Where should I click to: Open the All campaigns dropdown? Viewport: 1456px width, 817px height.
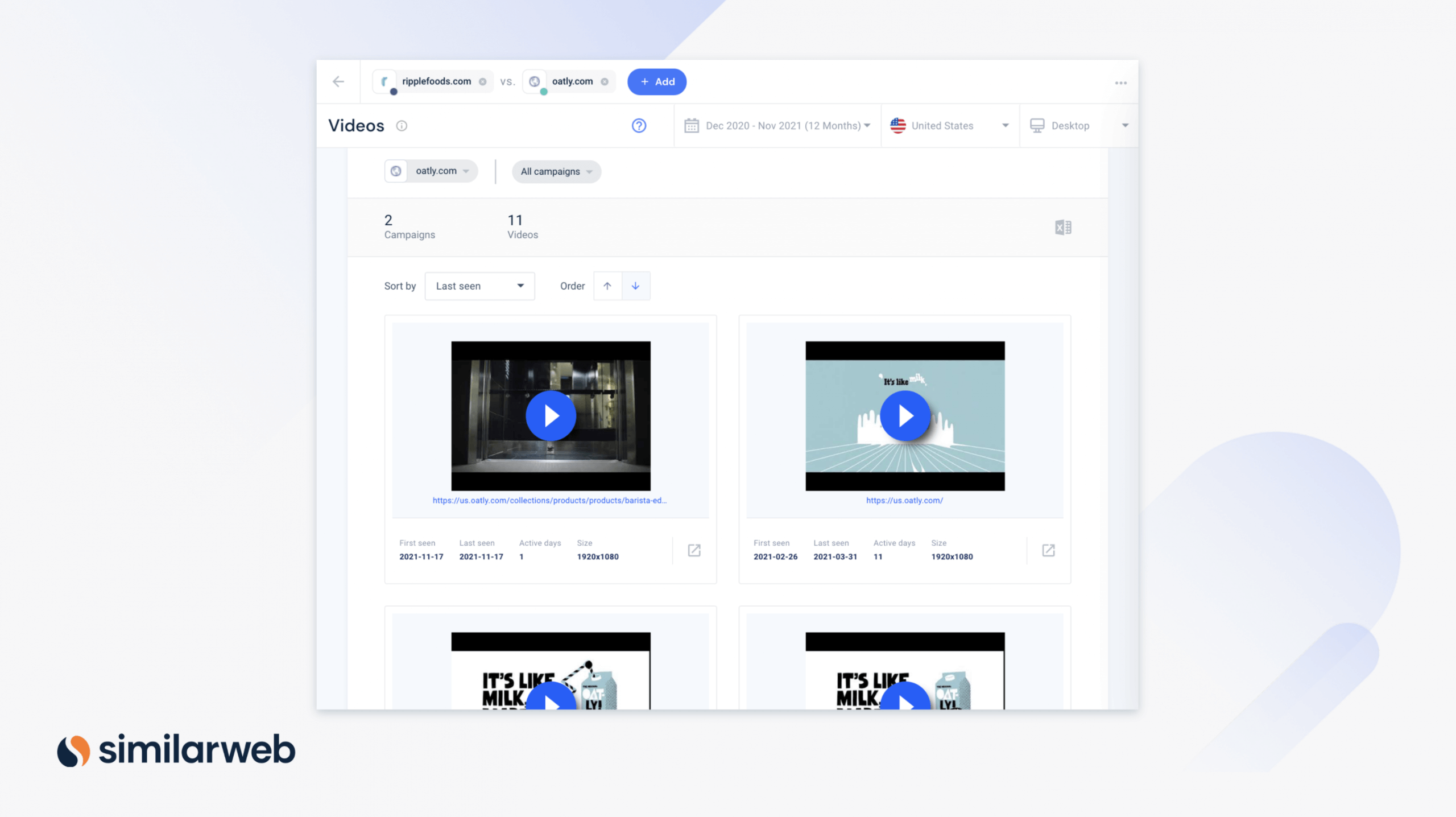pos(556,171)
